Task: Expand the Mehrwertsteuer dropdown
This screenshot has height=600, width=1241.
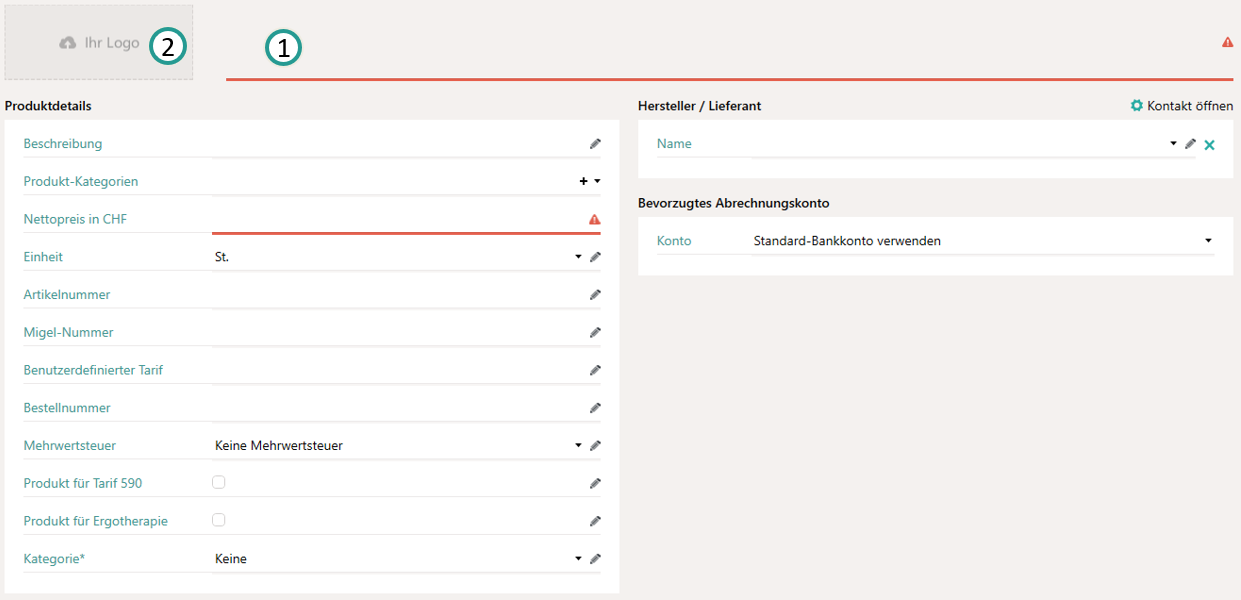Action: [578, 446]
